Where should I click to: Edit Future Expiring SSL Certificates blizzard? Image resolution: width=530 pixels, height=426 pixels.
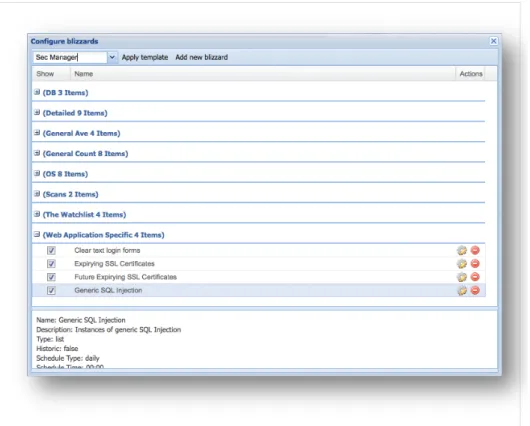[462, 277]
